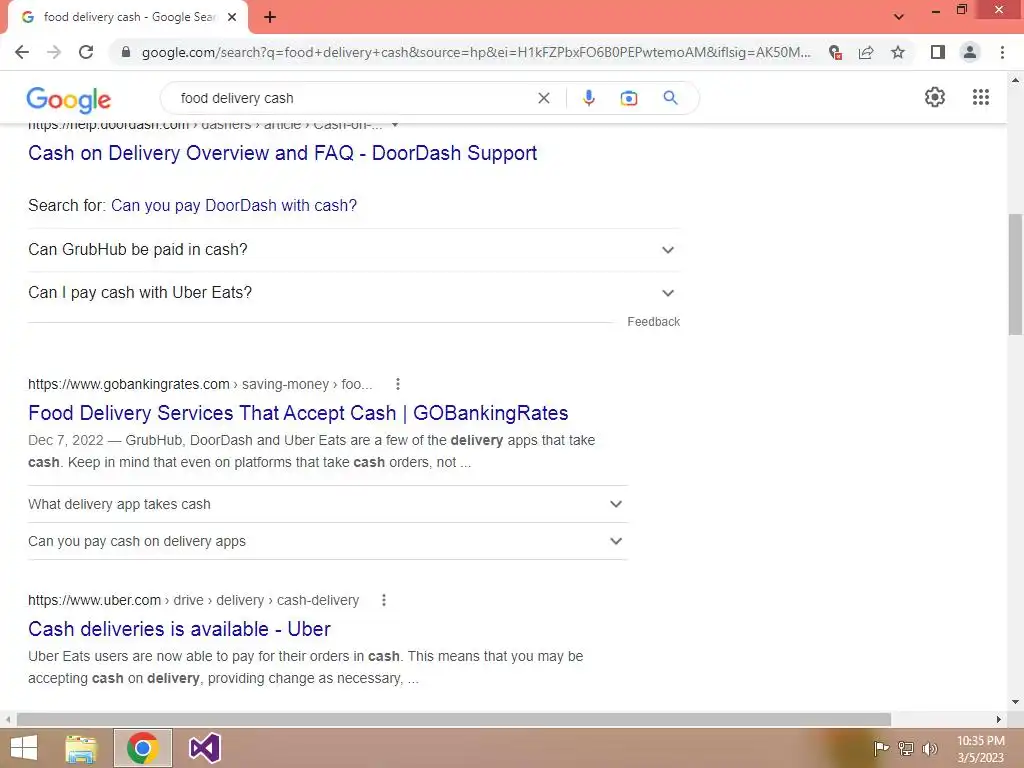1024x768 pixels.
Task: Reload the current page
Action: tap(86, 52)
